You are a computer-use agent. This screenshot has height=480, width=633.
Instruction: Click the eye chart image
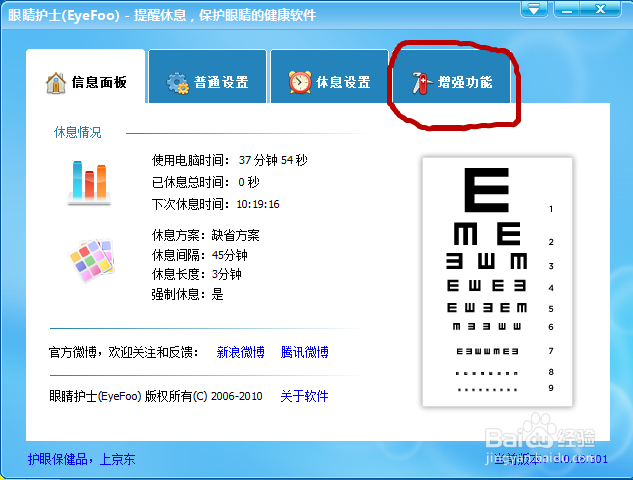point(497,282)
